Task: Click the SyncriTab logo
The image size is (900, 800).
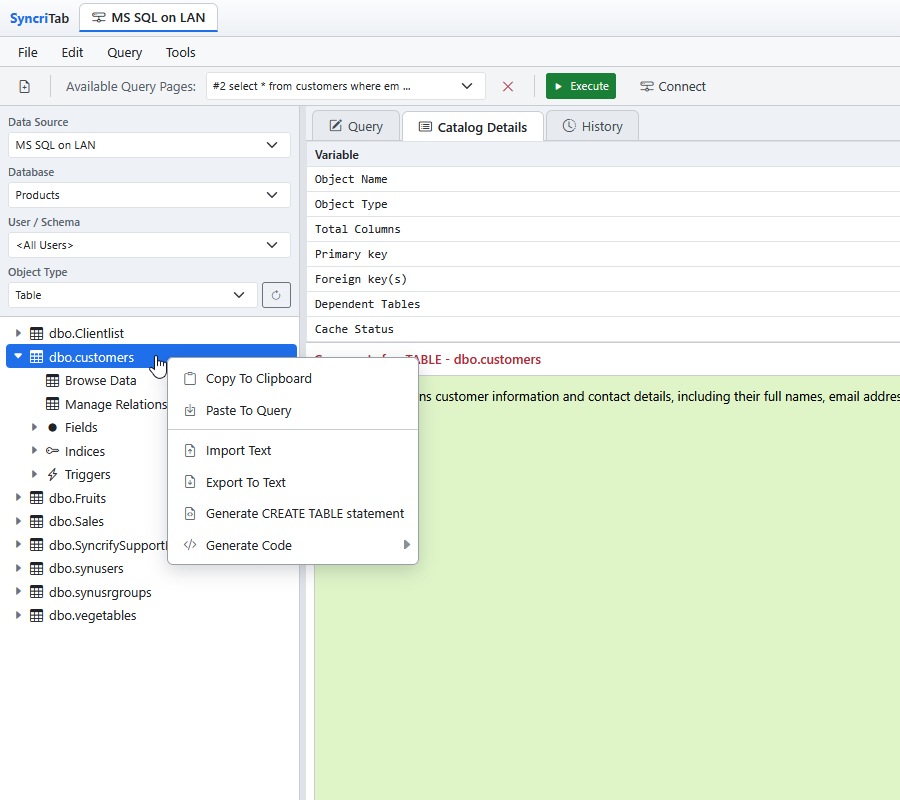Action: click(x=39, y=18)
